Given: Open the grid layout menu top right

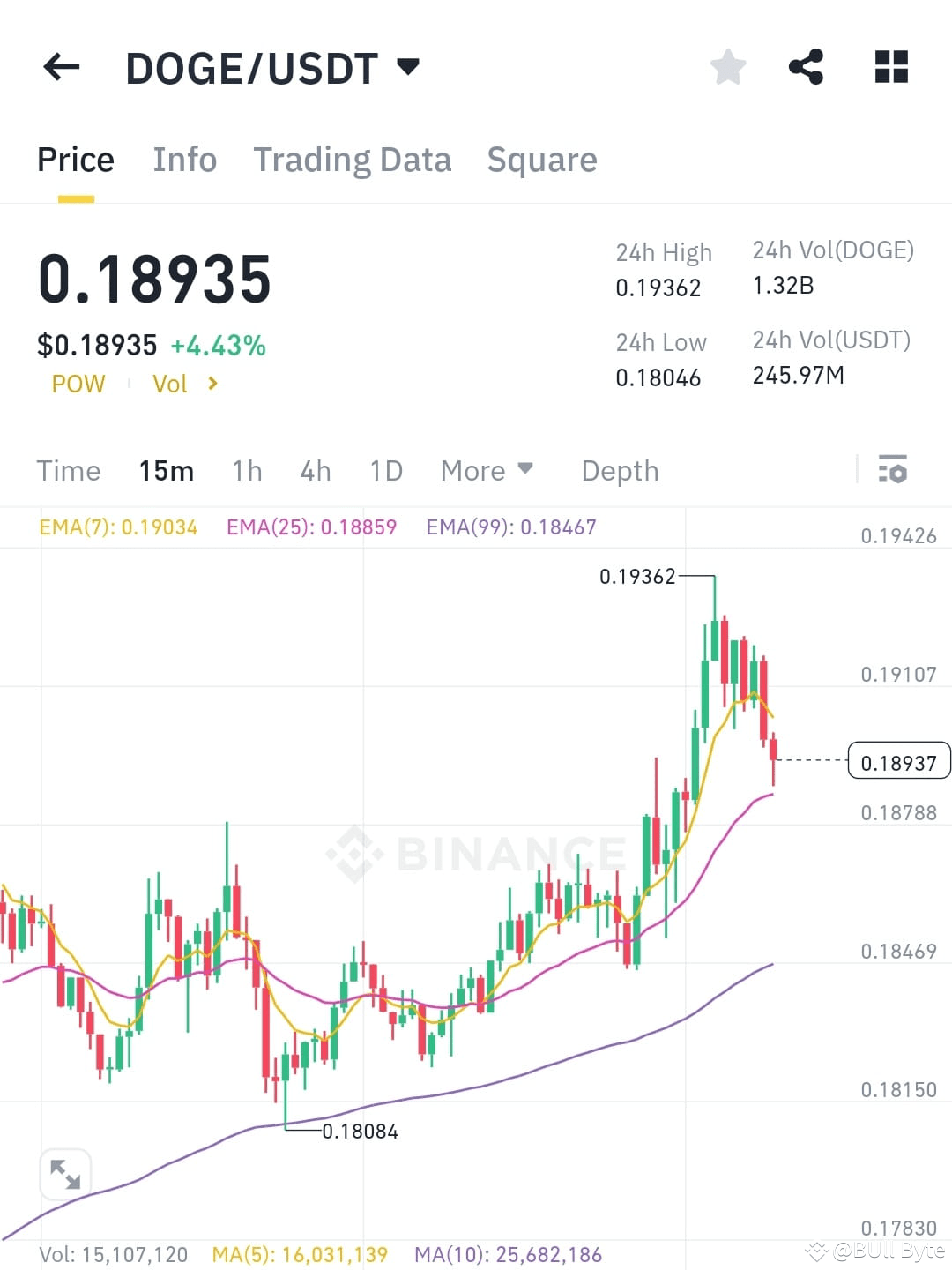Looking at the screenshot, I should pos(890,67).
